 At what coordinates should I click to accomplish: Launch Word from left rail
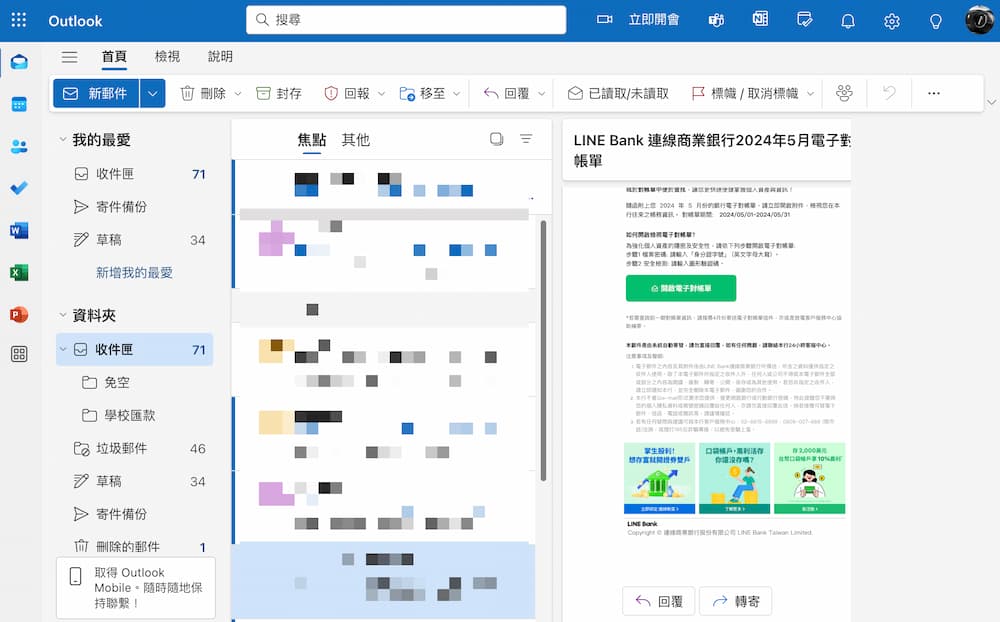tap(19, 230)
